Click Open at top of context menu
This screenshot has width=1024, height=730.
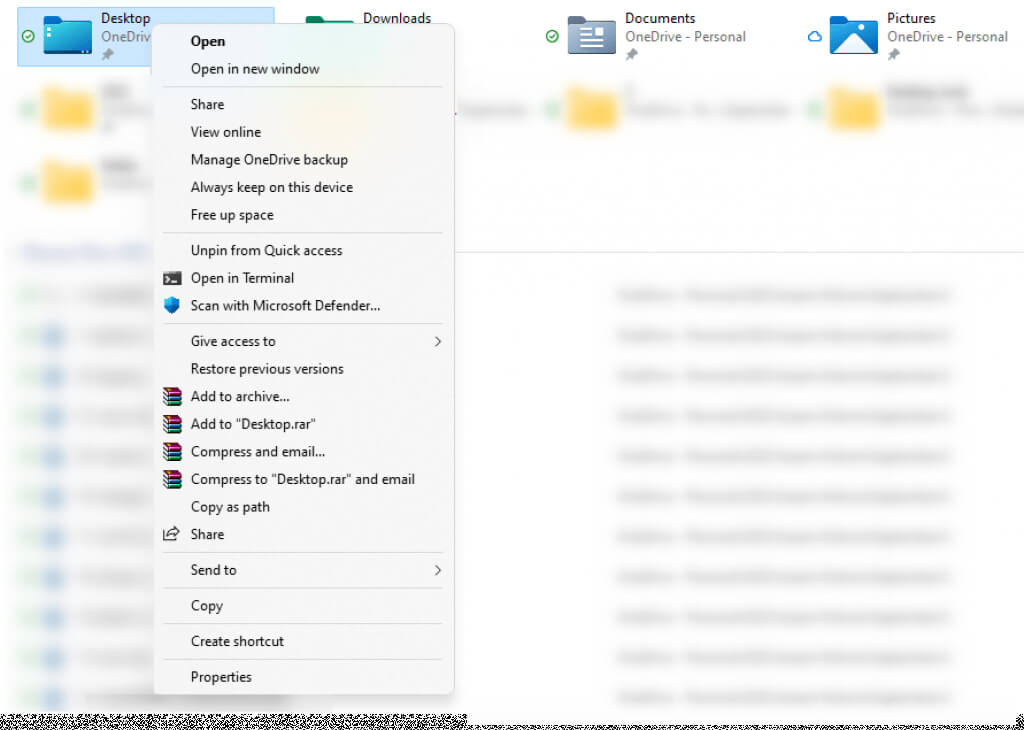[x=208, y=41]
